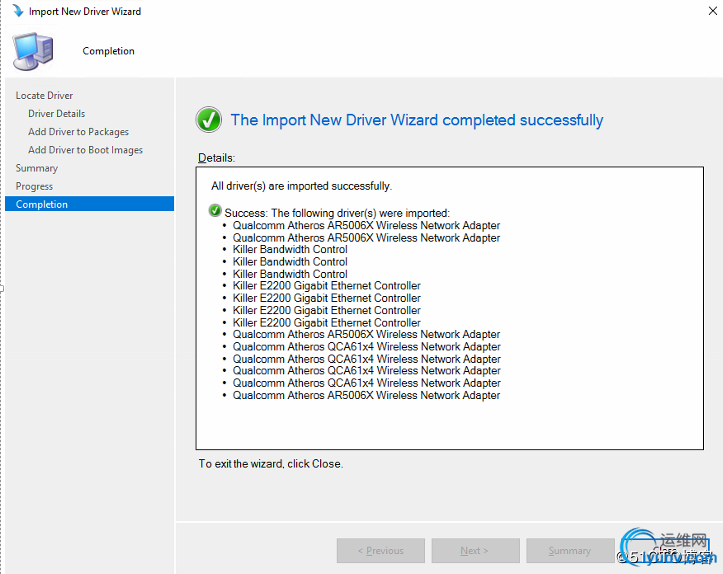Select the Locate Driver step
723x574 pixels.
[44, 95]
